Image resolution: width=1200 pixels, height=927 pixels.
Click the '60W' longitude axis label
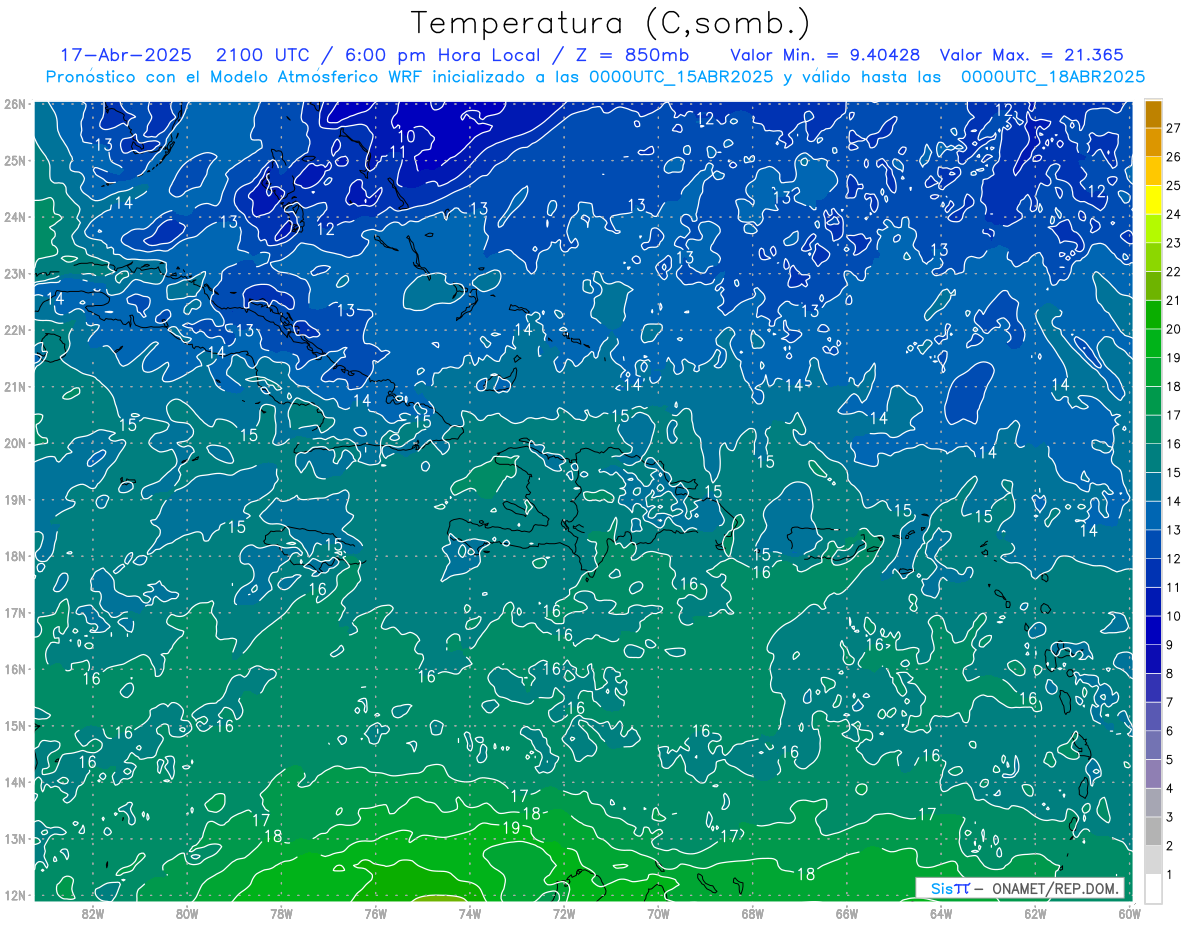tap(1129, 912)
